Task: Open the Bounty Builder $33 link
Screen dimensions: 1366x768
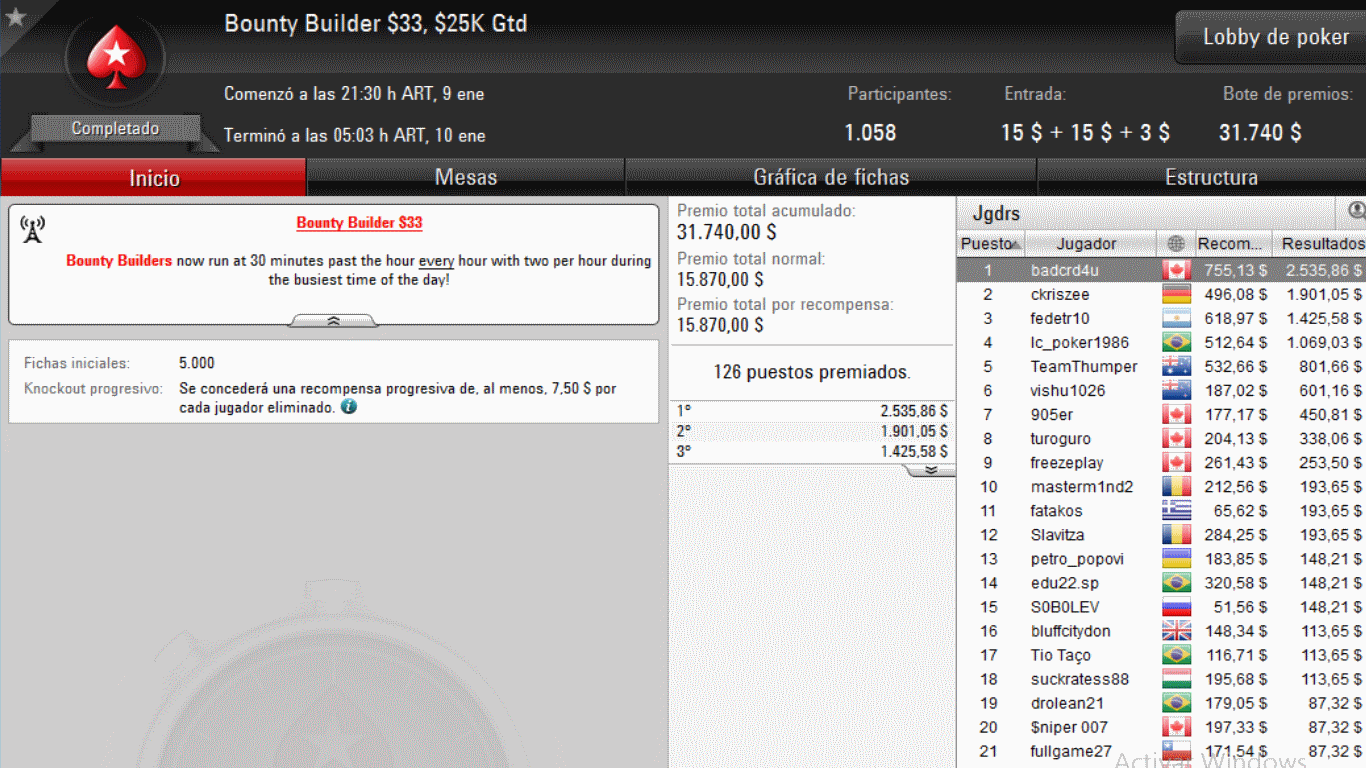Action: (x=359, y=223)
